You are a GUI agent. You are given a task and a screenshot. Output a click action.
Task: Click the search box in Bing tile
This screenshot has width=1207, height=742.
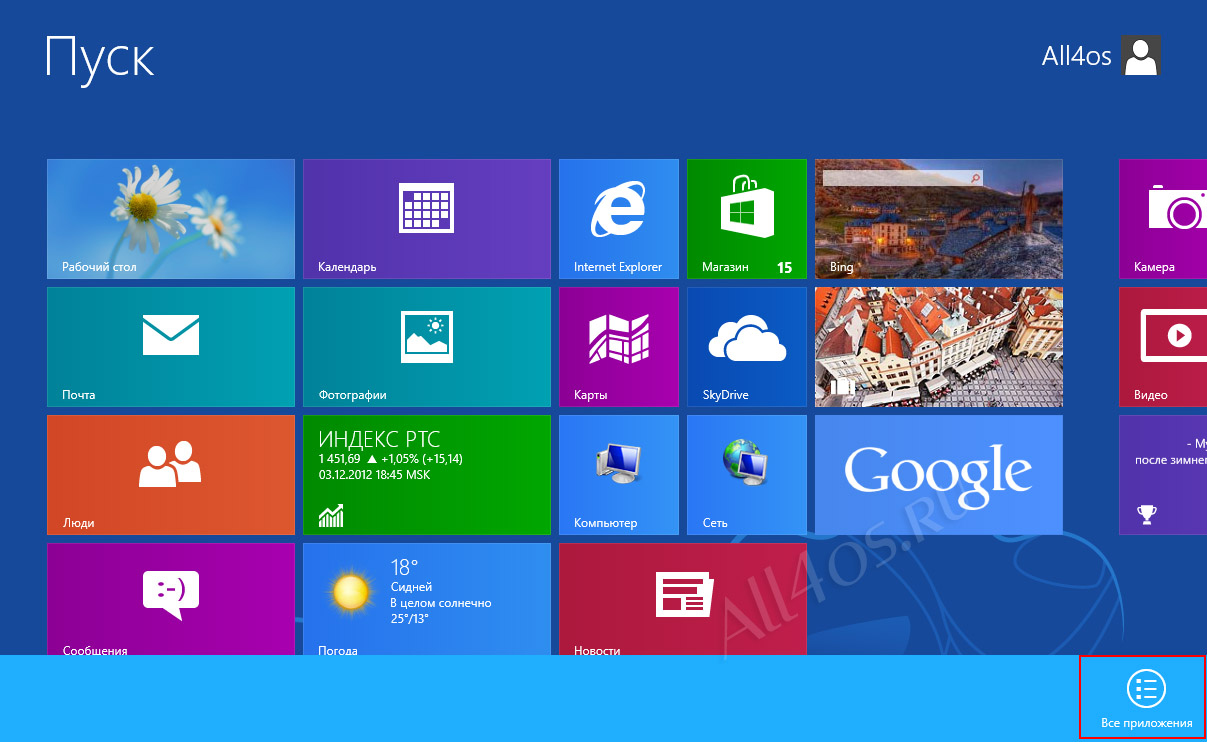click(x=902, y=178)
